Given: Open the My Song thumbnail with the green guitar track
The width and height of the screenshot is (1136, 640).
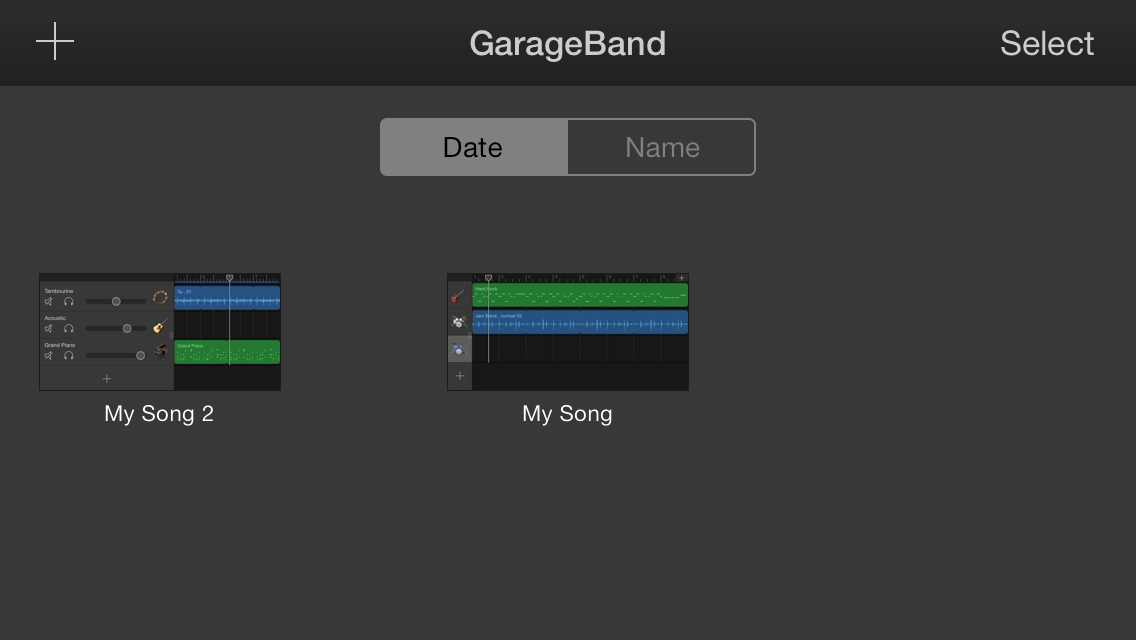Looking at the screenshot, I should [x=568, y=332].
